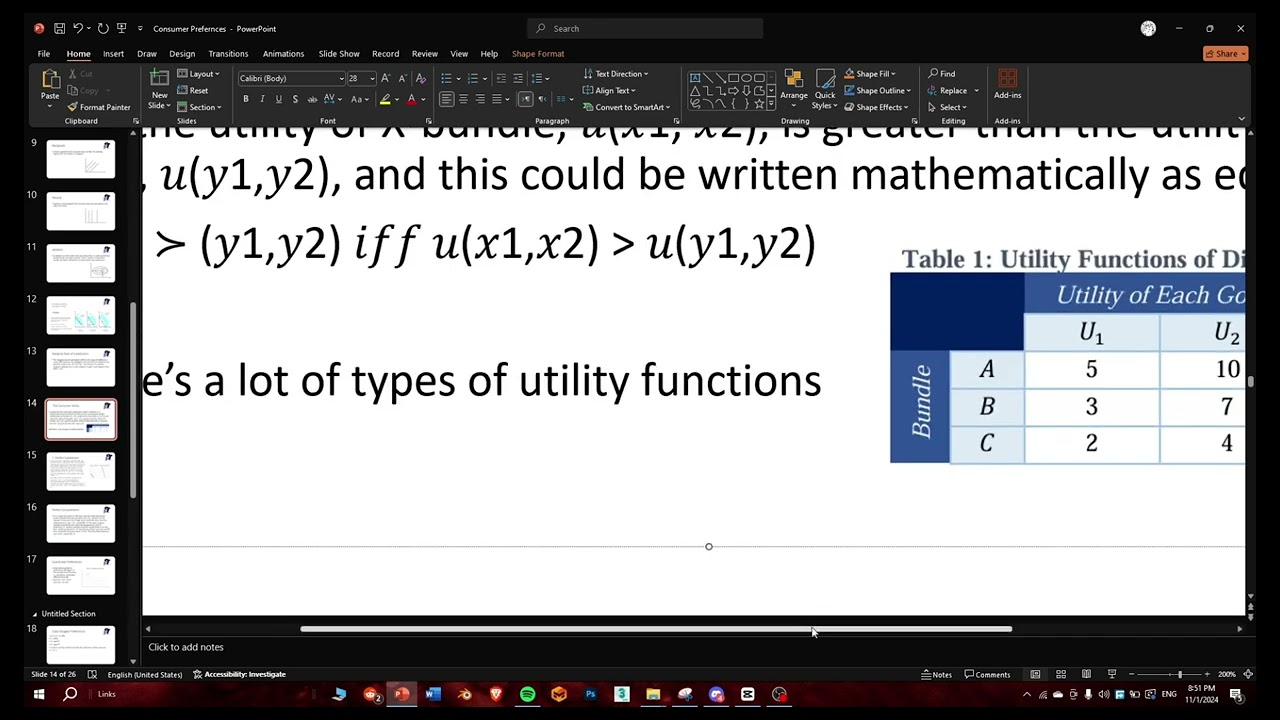Image resolution: width=1280 pixels, height=720 pixels.
Task: Toggle Underline formatting
Action: tap(278, 99)
